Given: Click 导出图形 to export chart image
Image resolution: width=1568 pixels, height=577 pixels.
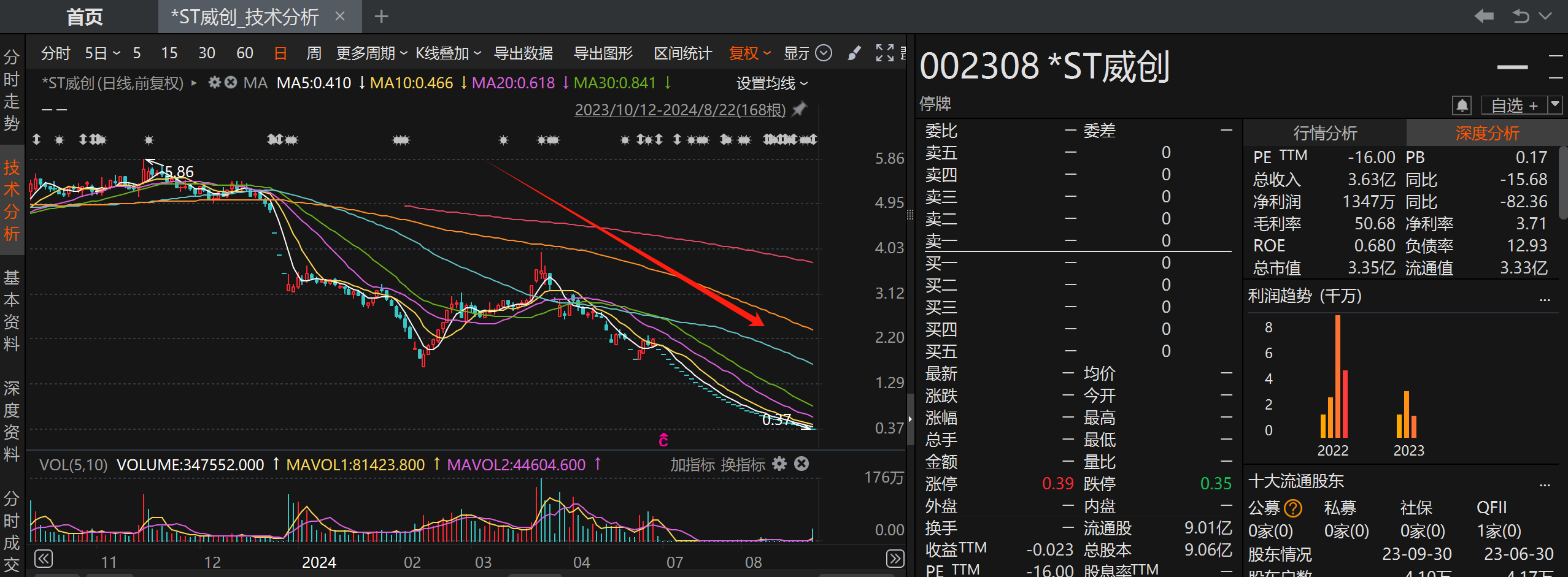Looking at the screenshot, I should [603, 53].
